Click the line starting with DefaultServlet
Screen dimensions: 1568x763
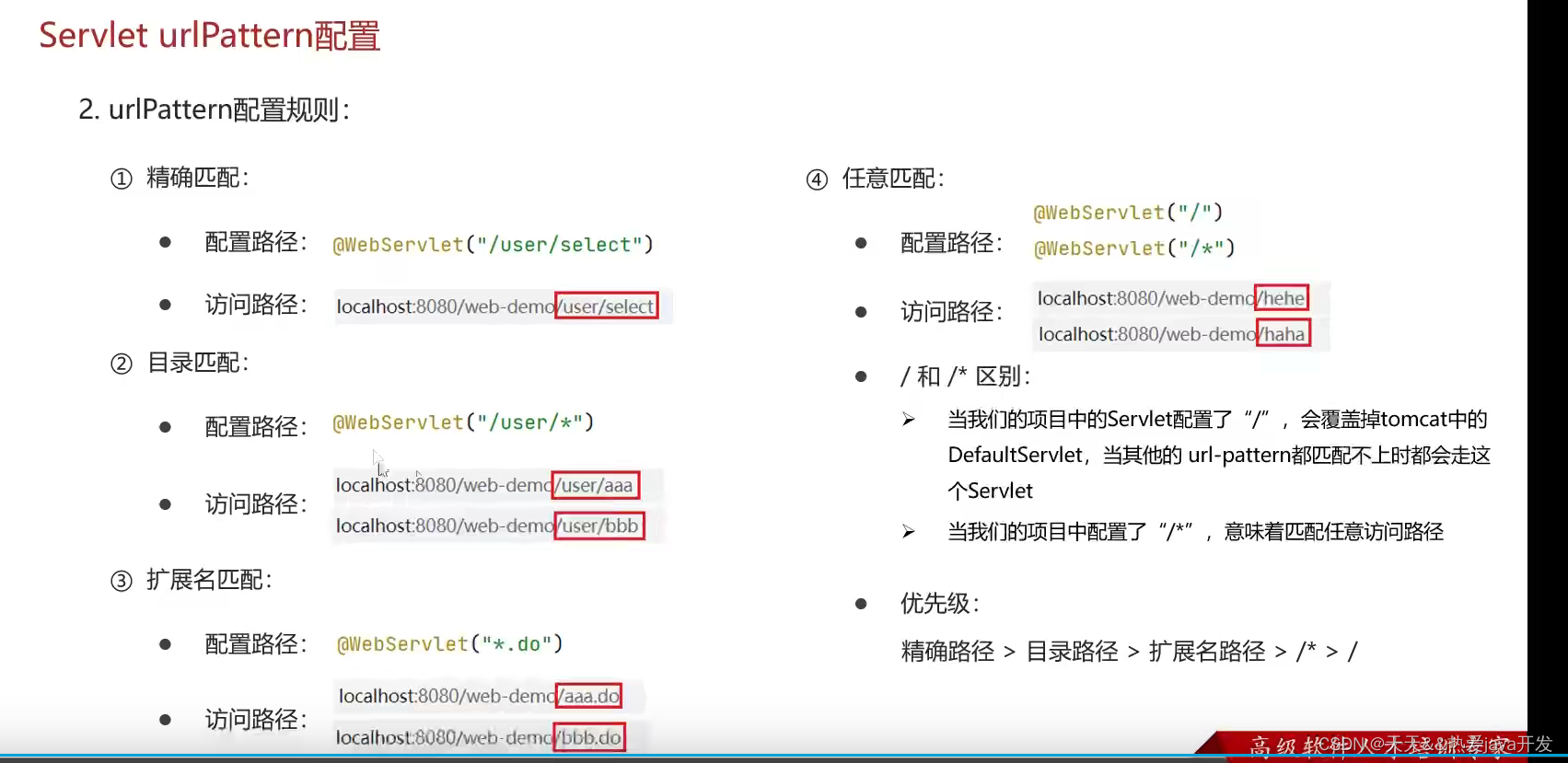[x=1219, y=456]
